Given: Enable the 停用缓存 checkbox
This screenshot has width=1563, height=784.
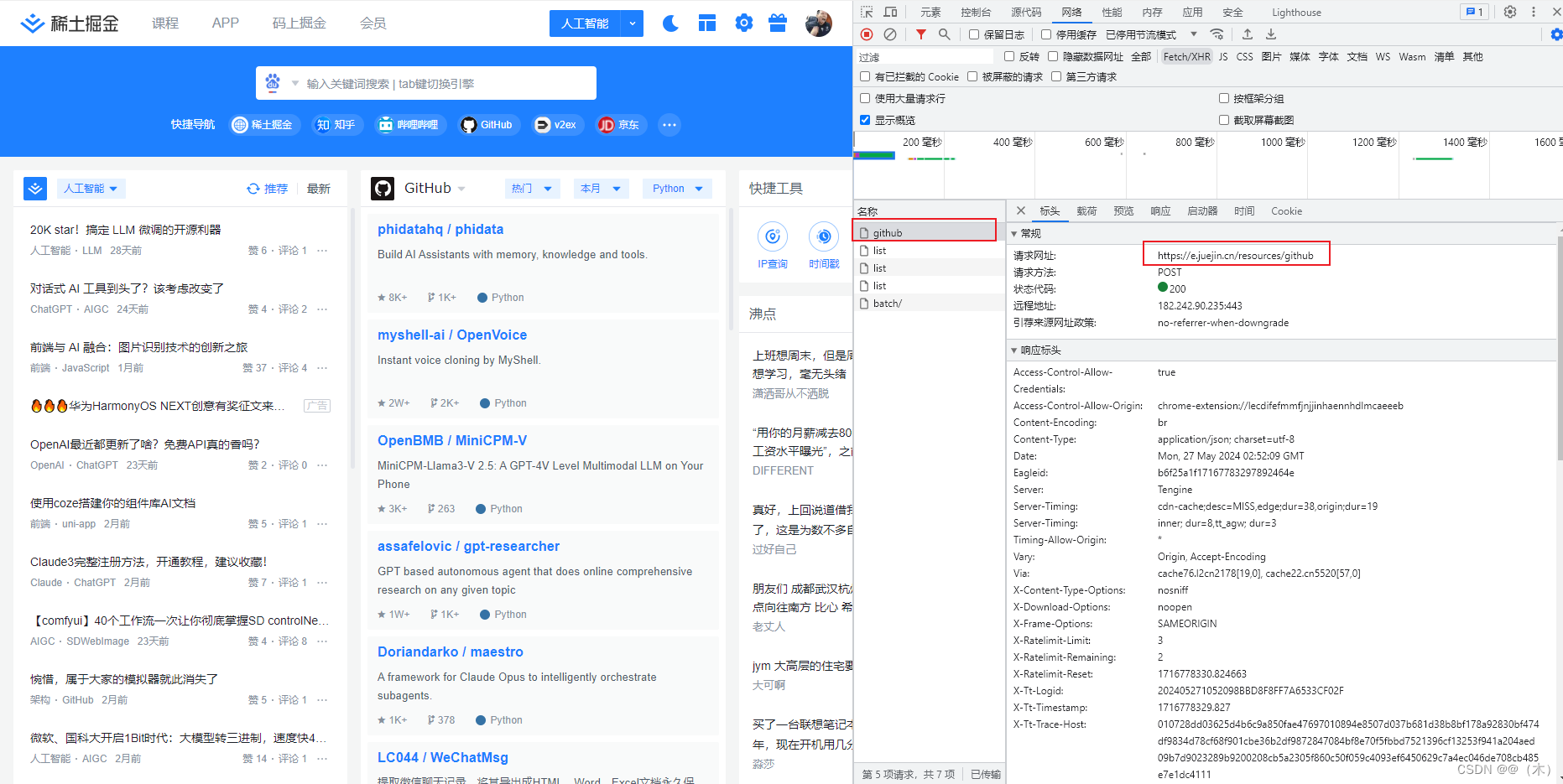Looking at the screenshot, I should pyautogui.click(x=1046, y=34).
